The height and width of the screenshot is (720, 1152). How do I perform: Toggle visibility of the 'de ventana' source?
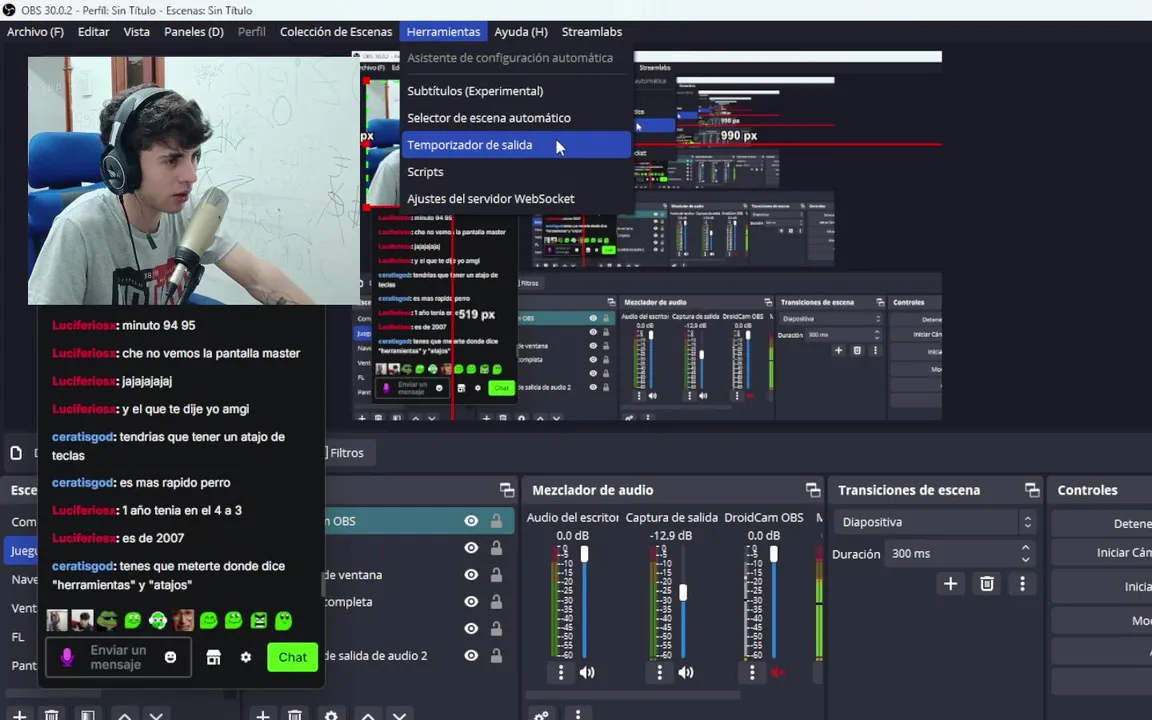click(x=471, y=575)
